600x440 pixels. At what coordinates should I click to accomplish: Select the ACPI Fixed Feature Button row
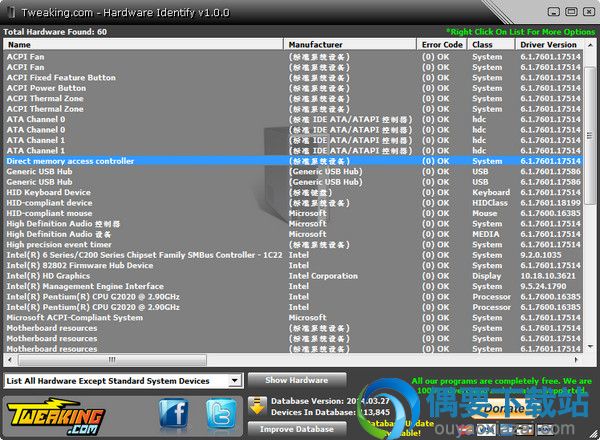click(293, 78)
